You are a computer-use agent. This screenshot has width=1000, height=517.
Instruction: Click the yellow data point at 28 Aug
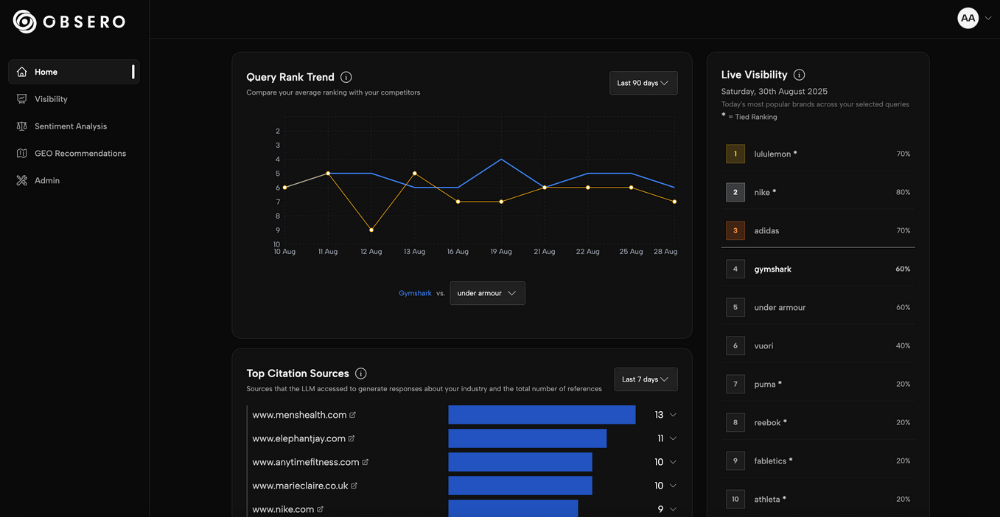[675, 201]
